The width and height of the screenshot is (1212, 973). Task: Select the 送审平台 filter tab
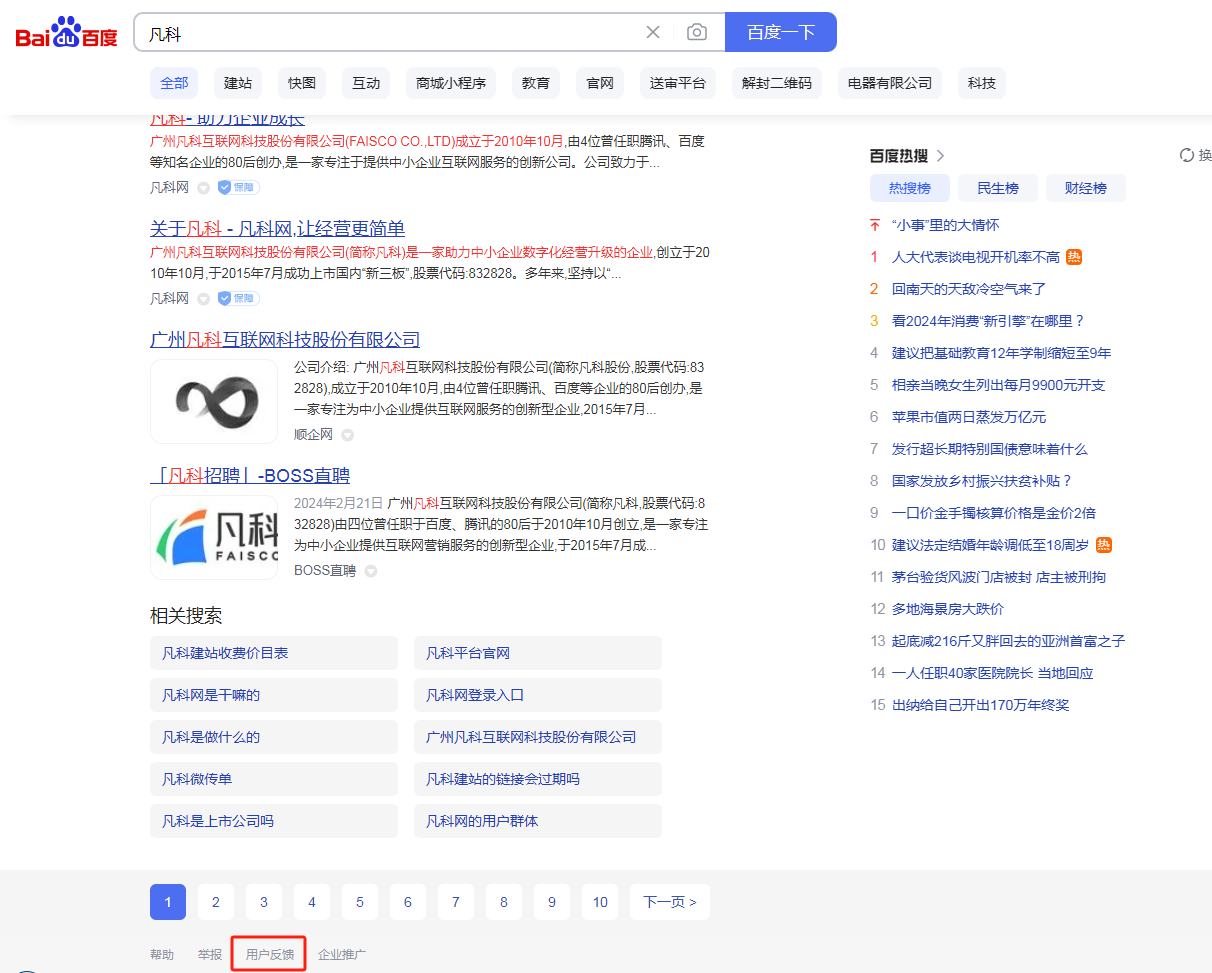[678, 83]
